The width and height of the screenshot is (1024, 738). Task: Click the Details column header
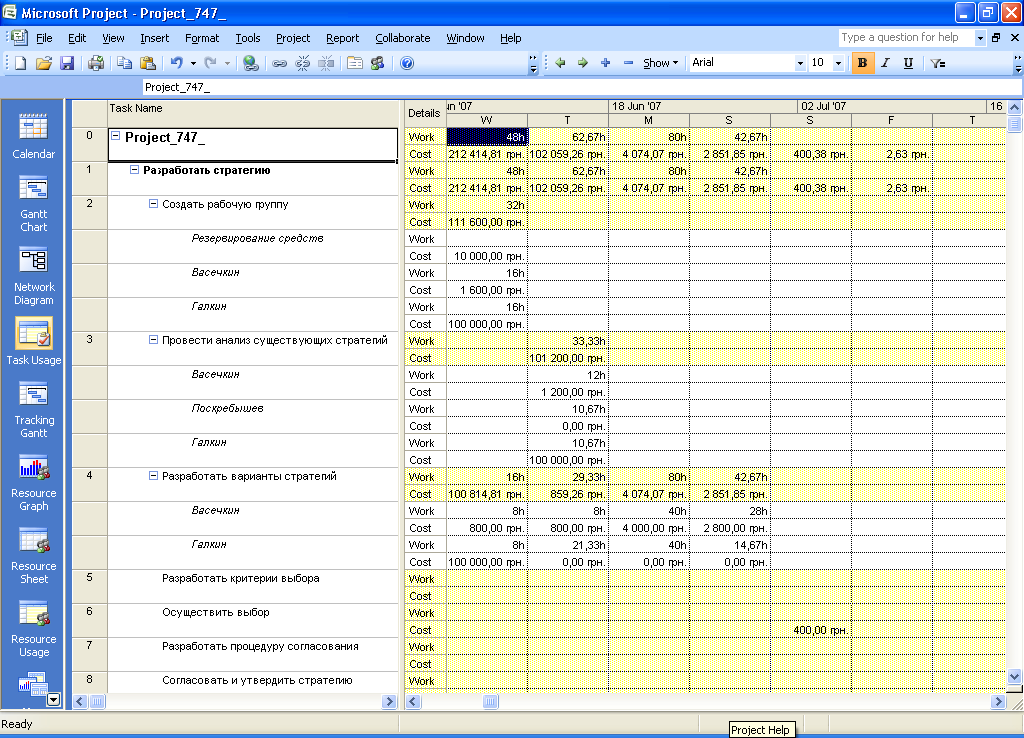[424, 114]
